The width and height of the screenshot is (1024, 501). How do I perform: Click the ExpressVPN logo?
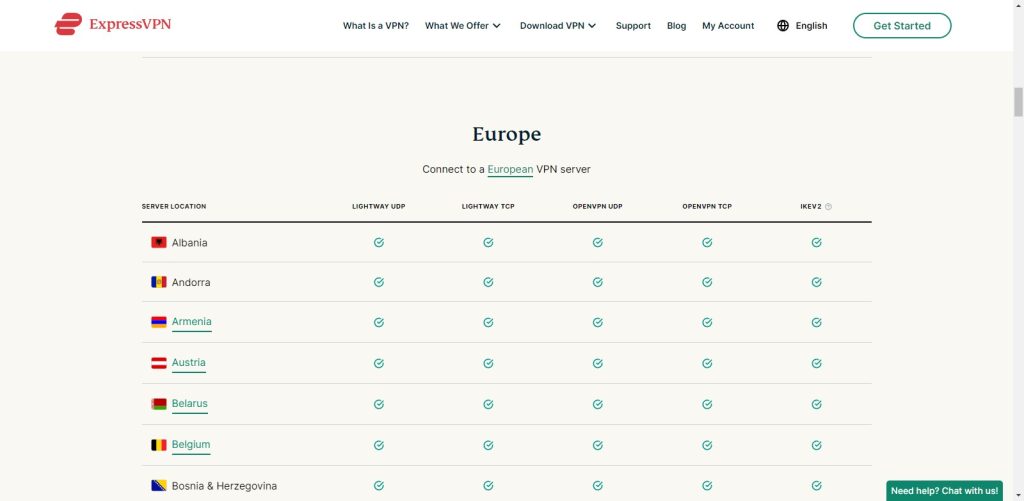(113, 25)
